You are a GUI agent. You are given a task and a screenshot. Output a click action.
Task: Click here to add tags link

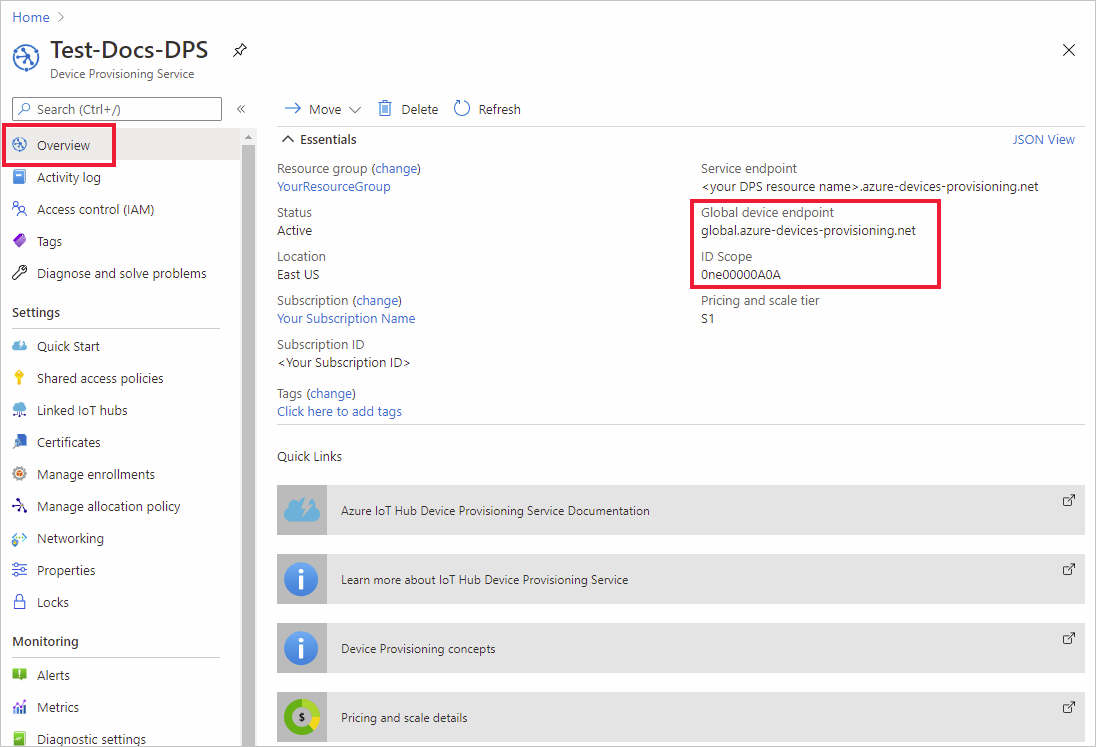point(339,412)
